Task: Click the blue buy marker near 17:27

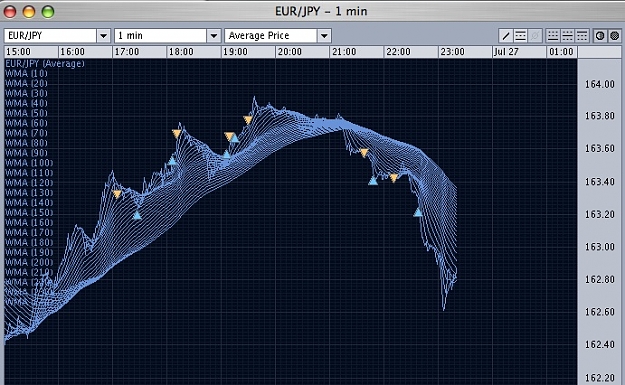Action: tap(137, 215)
